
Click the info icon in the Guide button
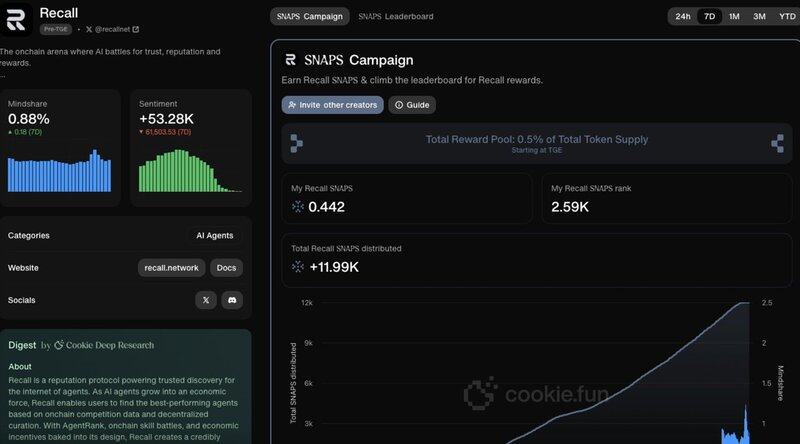click(399, 105)
